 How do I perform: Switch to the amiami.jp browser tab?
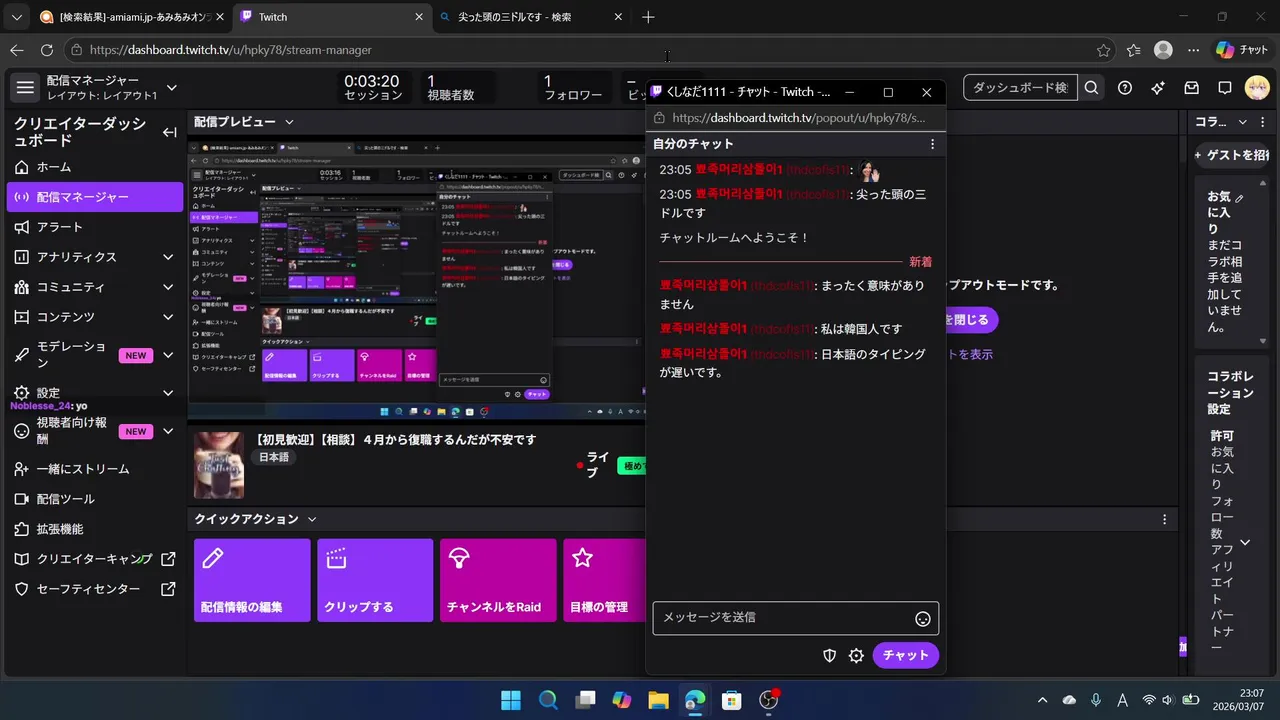(x=128, y=17)
